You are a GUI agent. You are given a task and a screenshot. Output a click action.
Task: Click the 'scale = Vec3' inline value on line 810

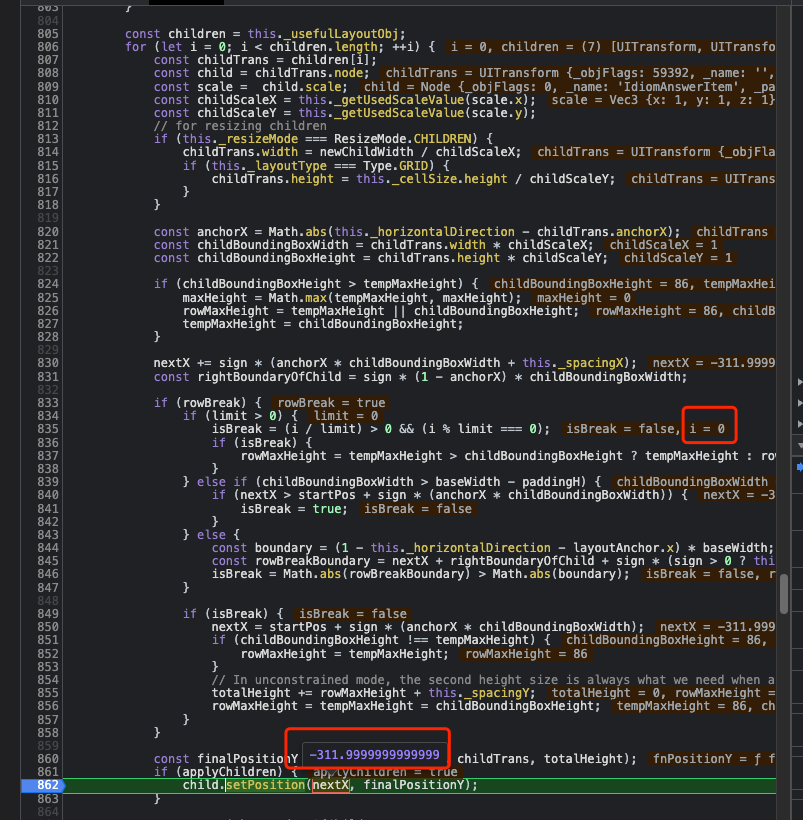[x=661, y=100]
